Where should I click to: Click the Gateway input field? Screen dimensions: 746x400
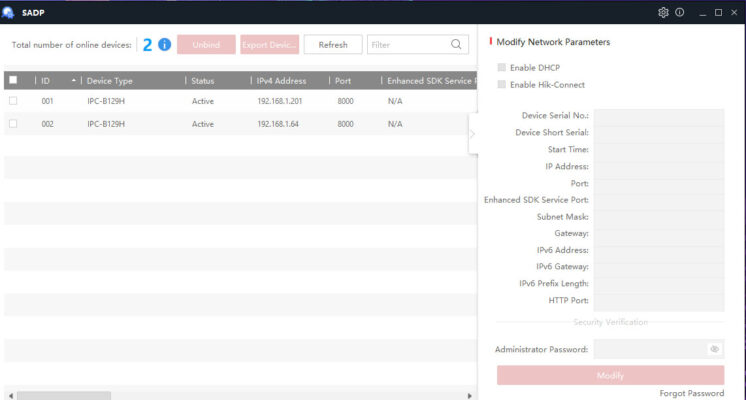(659, 234)
